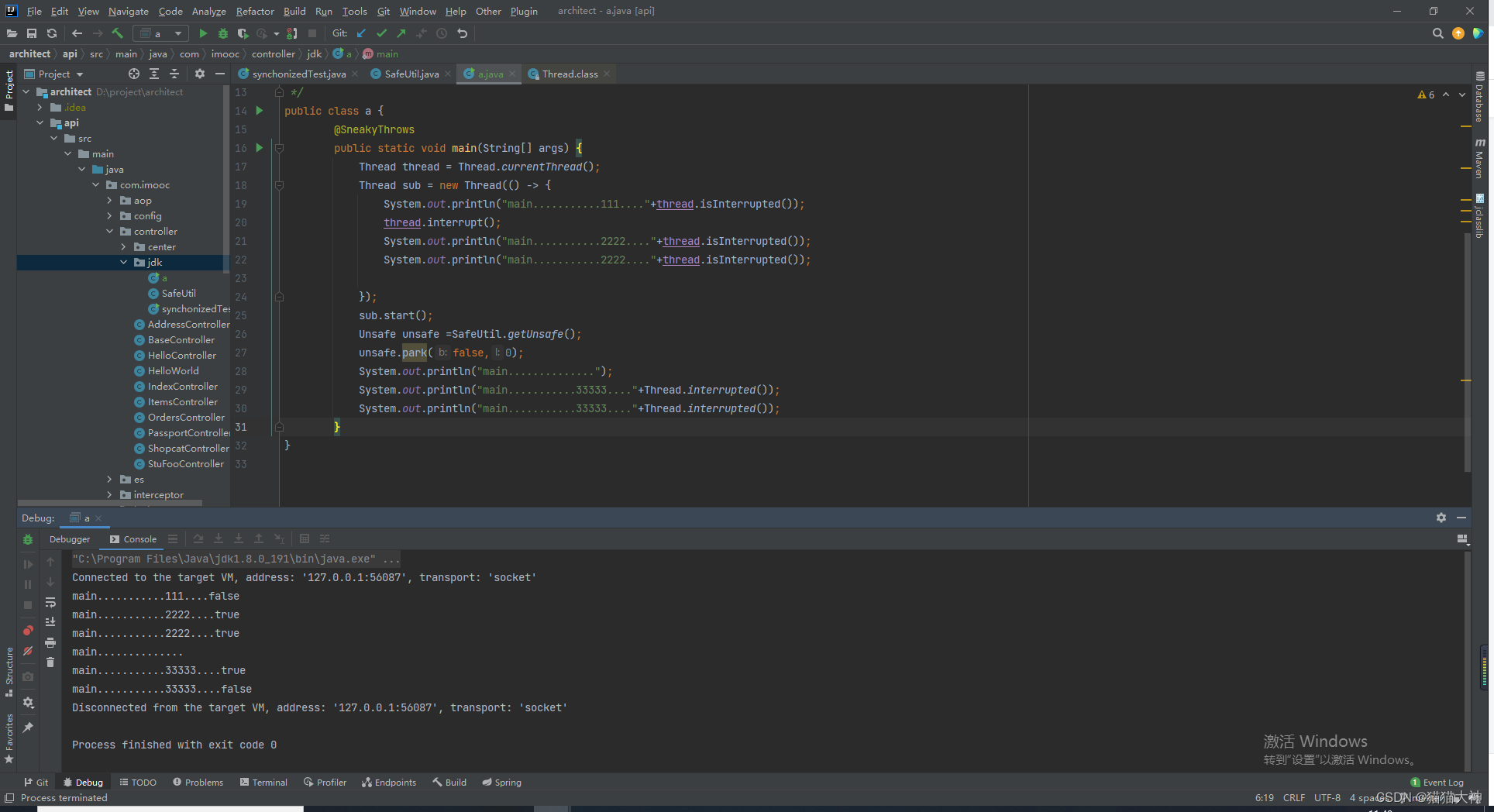1494x812 pixels.
Task: Open the profiler run dropdown arrow
Action: click(276, 33)
